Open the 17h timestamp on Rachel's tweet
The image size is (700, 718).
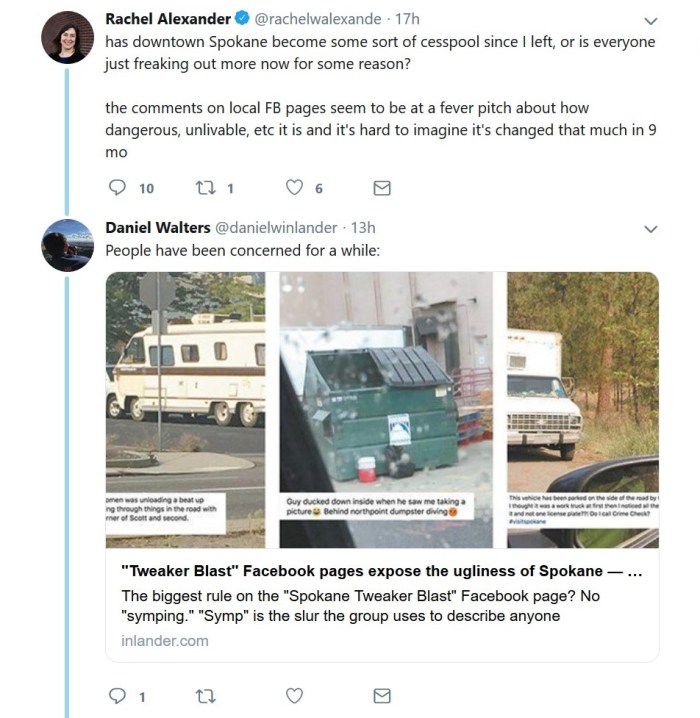tap(408, 19)
